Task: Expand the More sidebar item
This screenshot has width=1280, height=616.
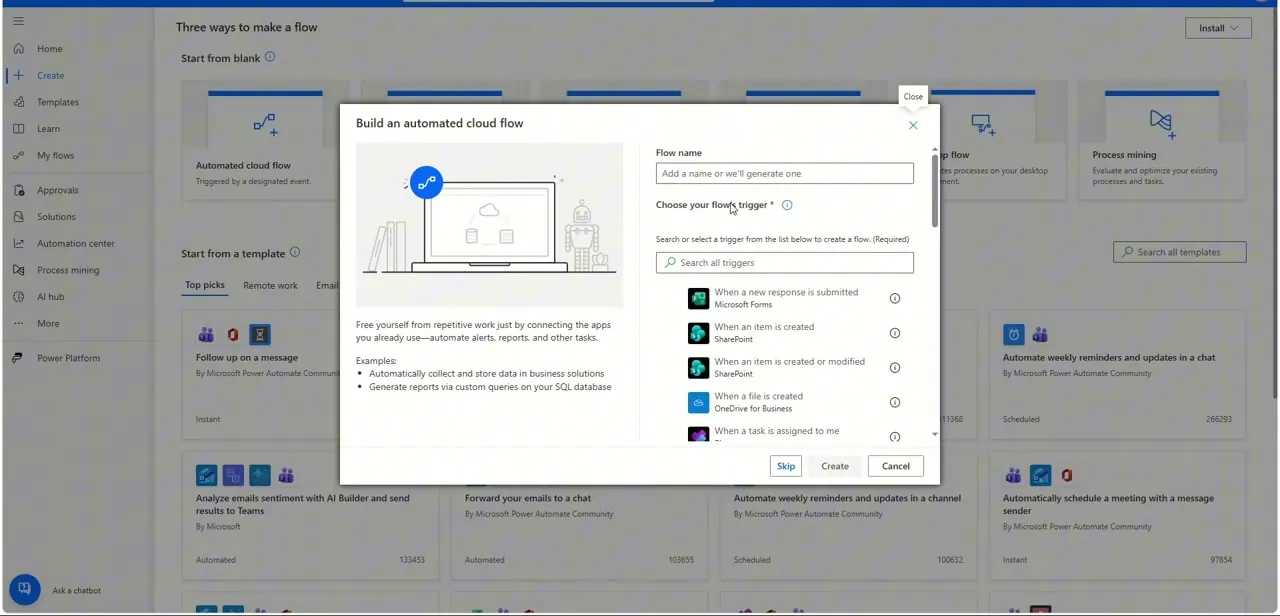Action: [48, 324]
